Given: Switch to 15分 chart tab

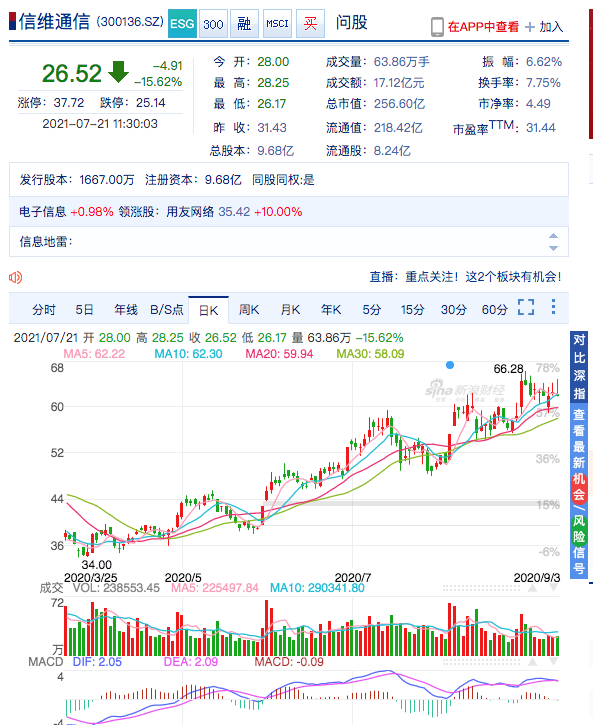Looking at the screenshot, I should pos(412,309).
